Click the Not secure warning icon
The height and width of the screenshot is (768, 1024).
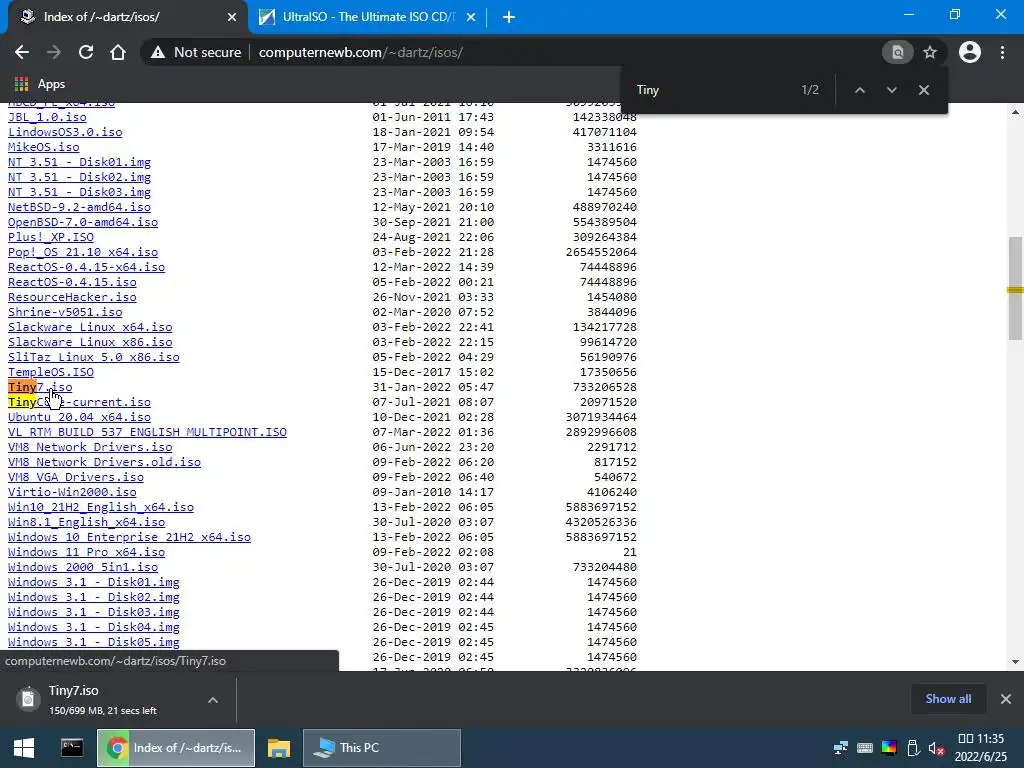[157, 52]
